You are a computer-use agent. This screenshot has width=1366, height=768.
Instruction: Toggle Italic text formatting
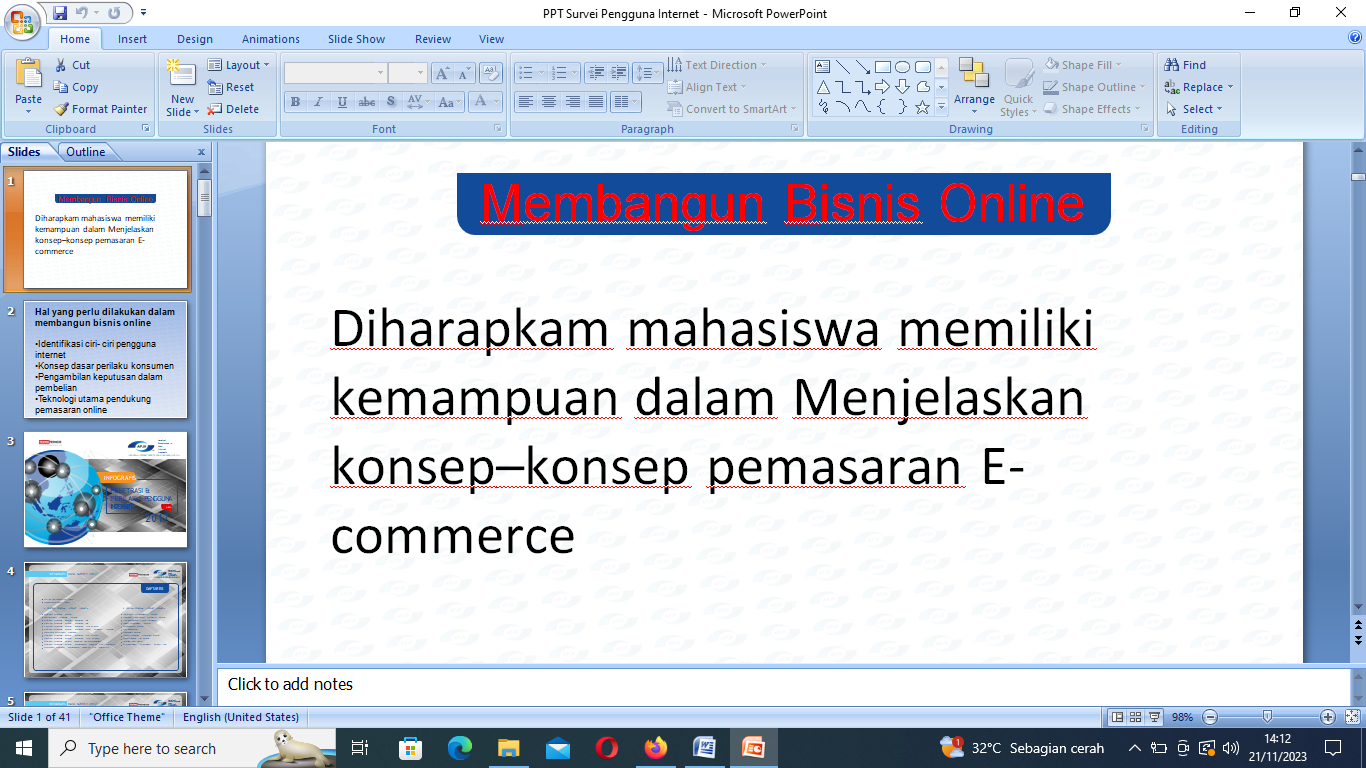point(318,102)
